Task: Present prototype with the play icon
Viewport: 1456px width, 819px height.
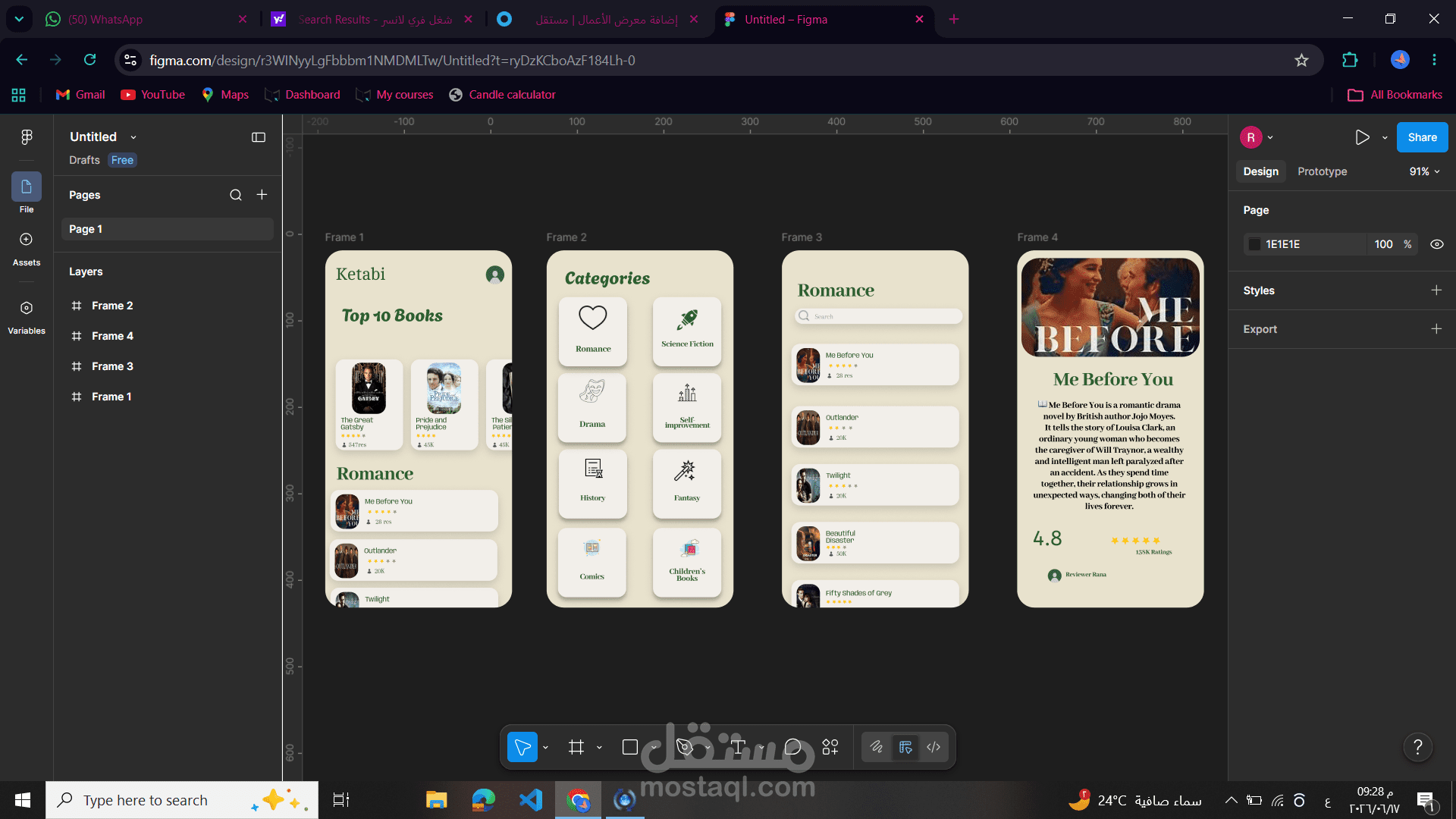Action: click(x=1362, y=137)
